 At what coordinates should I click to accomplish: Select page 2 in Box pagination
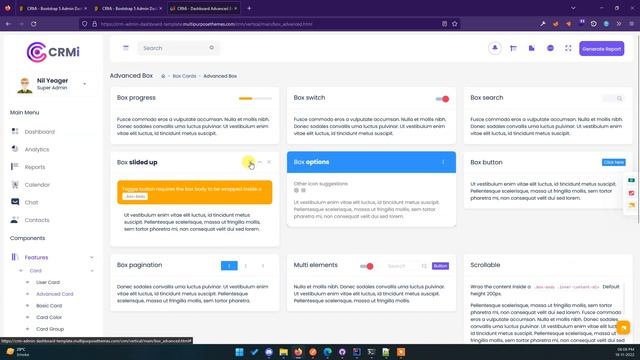click(246, 266)
